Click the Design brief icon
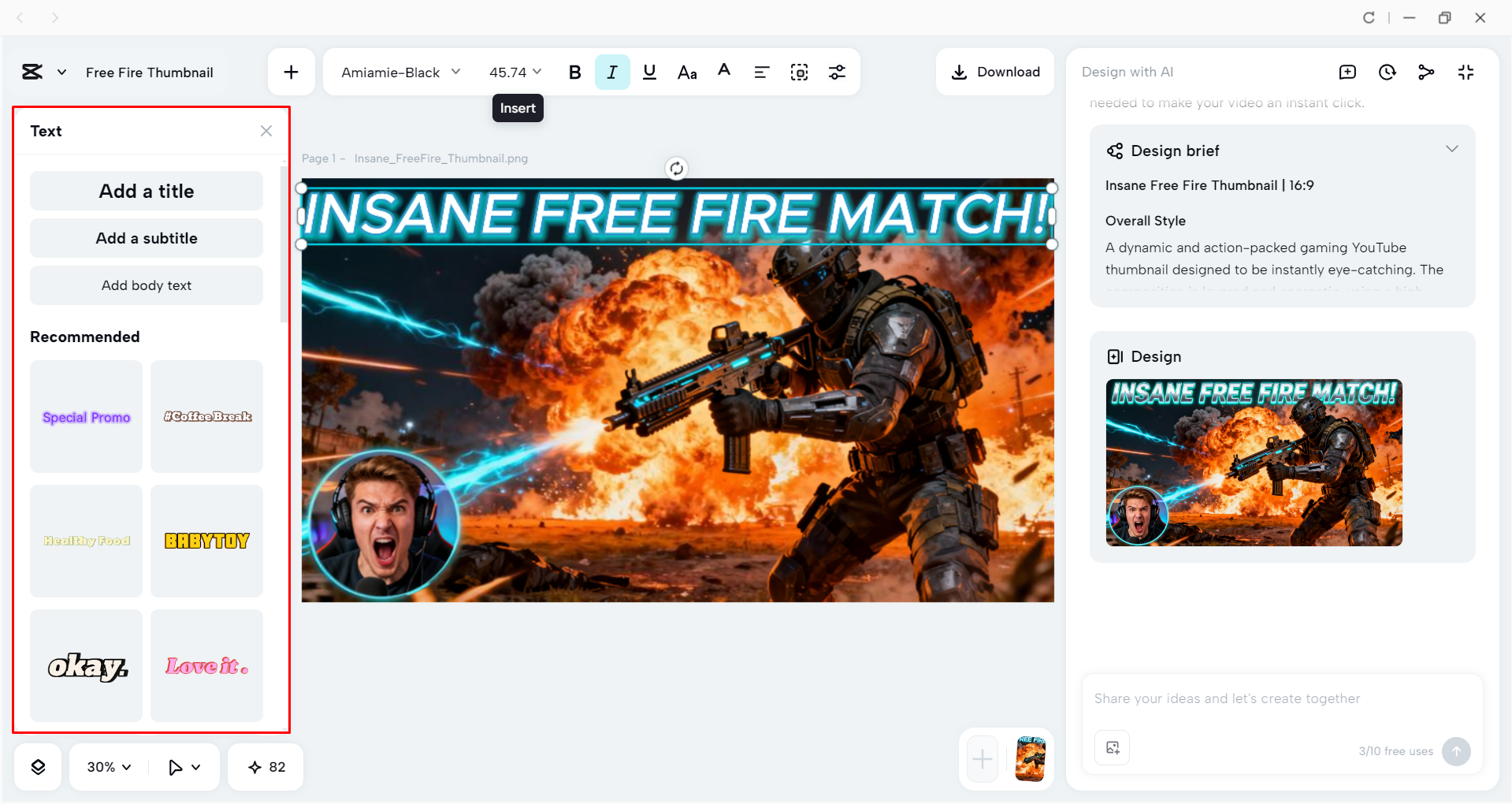Image resolution: width=1512 pixels, height=804 pixels. pos(1115,151)
